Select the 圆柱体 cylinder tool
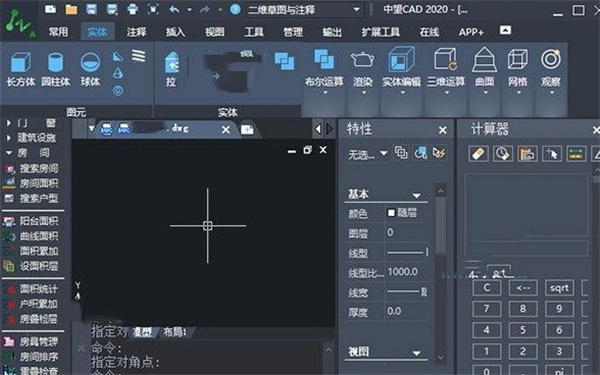This screenshot has height=375, width=600. [x=55, y=69]
